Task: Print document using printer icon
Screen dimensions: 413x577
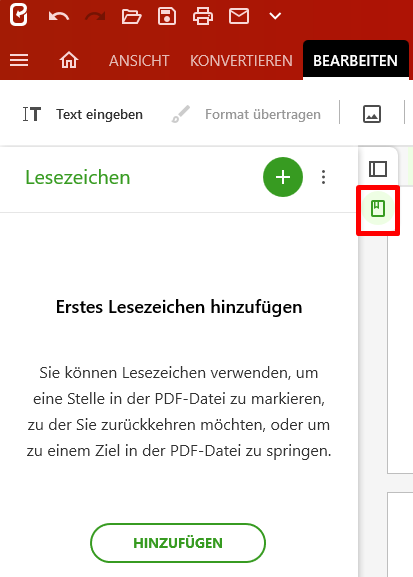Action: pyautogui.click(x=203, y=17)
